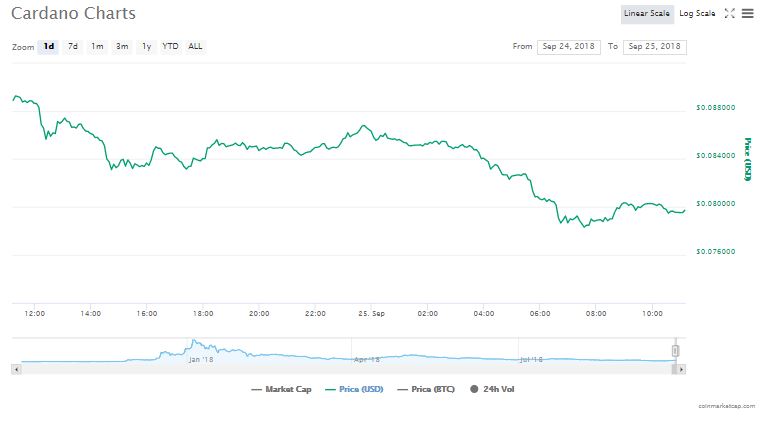Image resolution: width=781 pixels, height=430 pixels.
Task: Select the 3m zoom range
Action: click(x=122, y=46)
